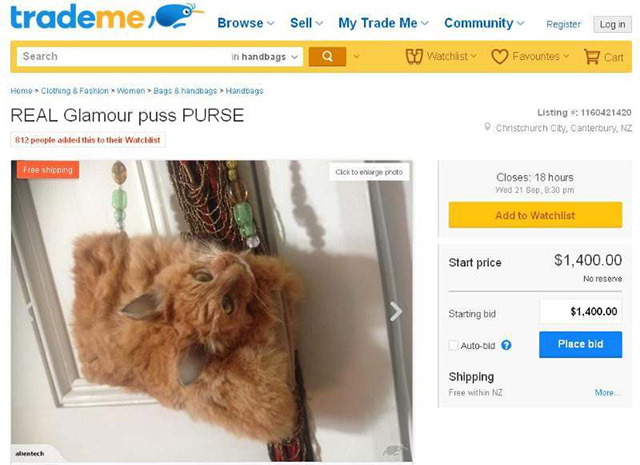
Task: Open the Watchlist binoculars icon
Action: 414,57
